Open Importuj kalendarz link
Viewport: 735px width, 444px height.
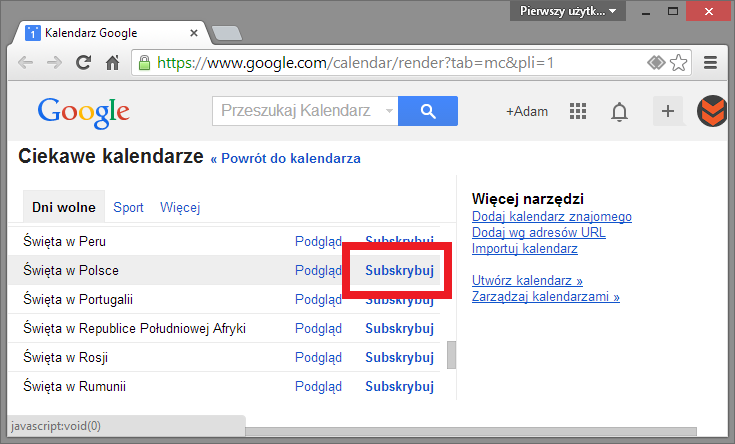(x=525, y=248)
